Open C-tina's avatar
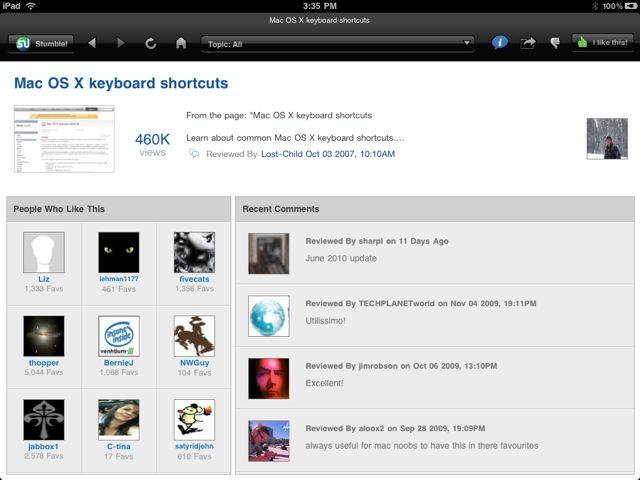The width and height of the screenshot is (640, 480). click(x=119, y=420)
